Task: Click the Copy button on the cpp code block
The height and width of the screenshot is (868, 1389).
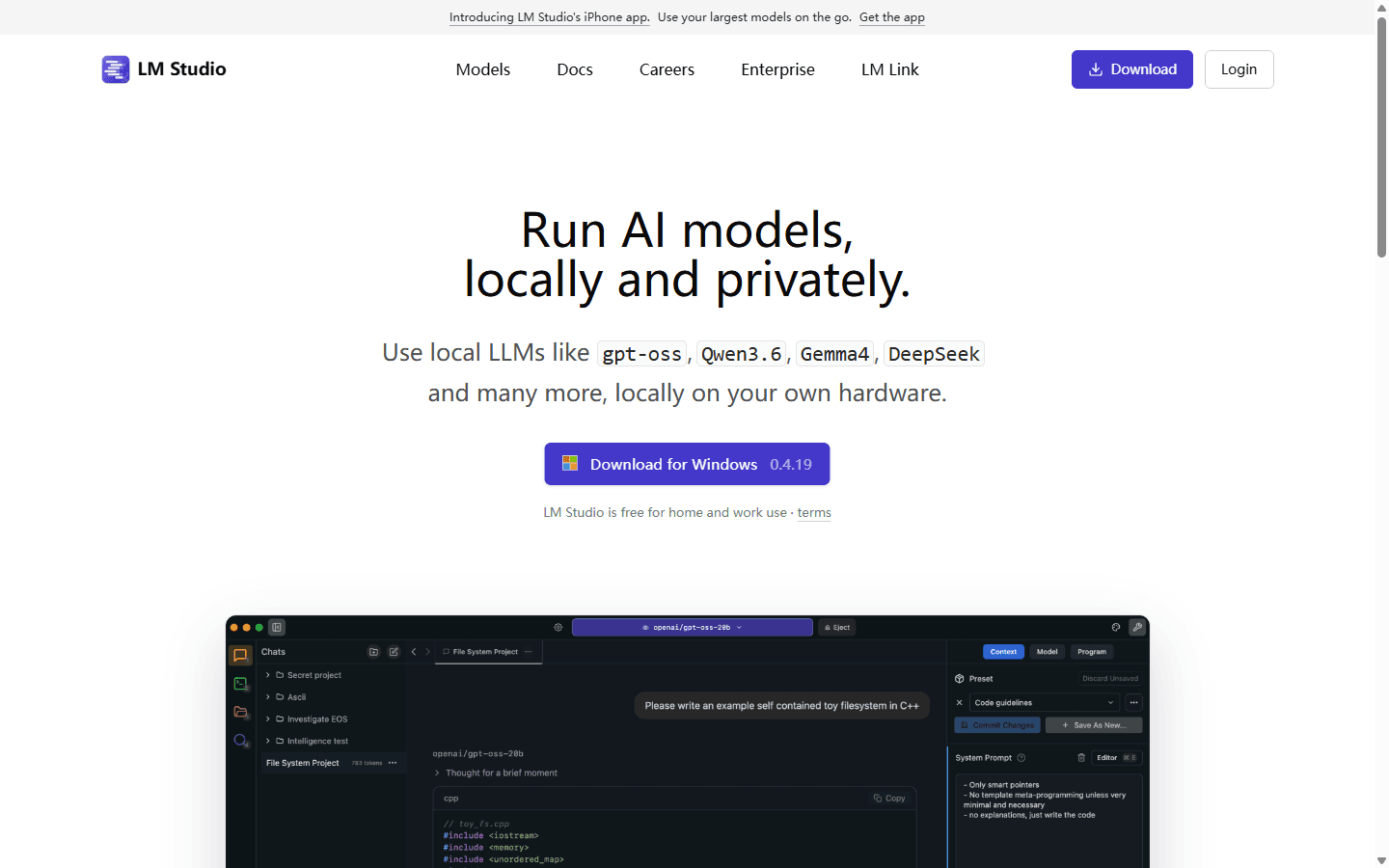Action: pyautogui.click(x=889, y=799)
